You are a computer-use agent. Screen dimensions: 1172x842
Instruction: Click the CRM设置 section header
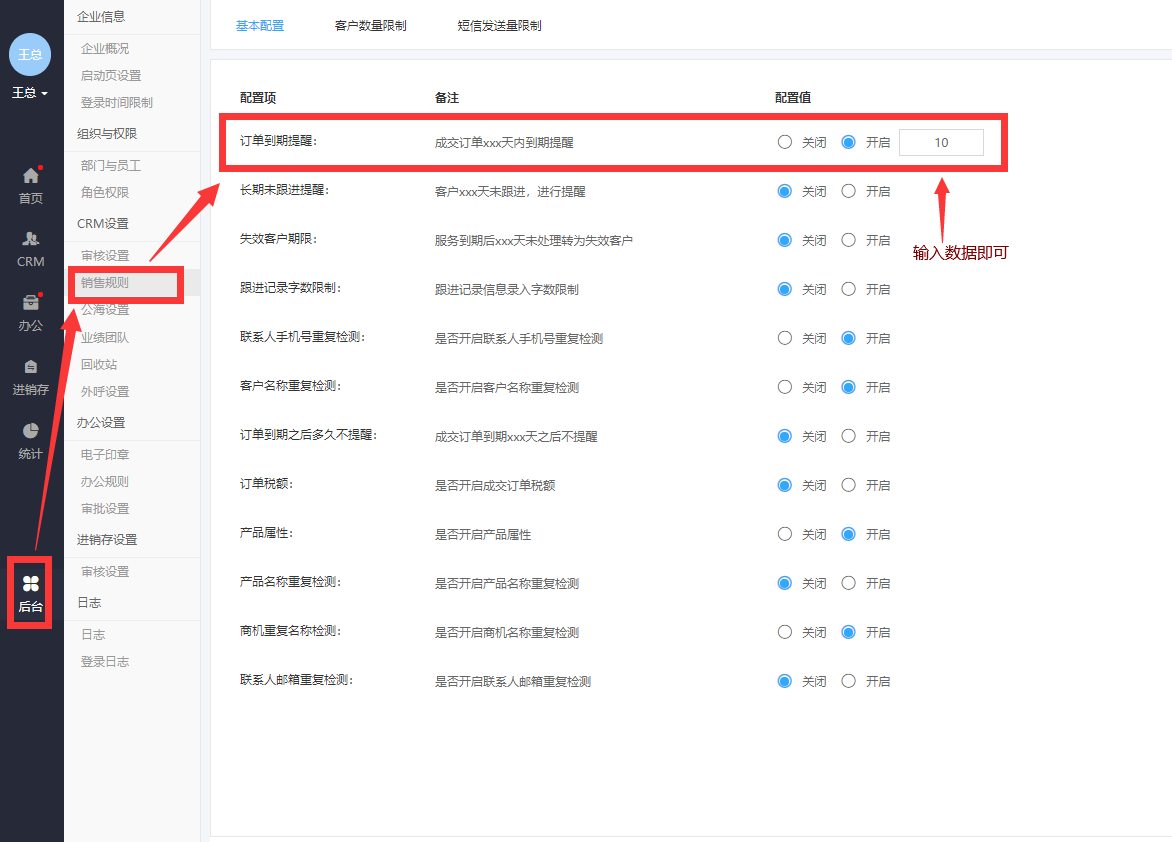pos(102,224)
